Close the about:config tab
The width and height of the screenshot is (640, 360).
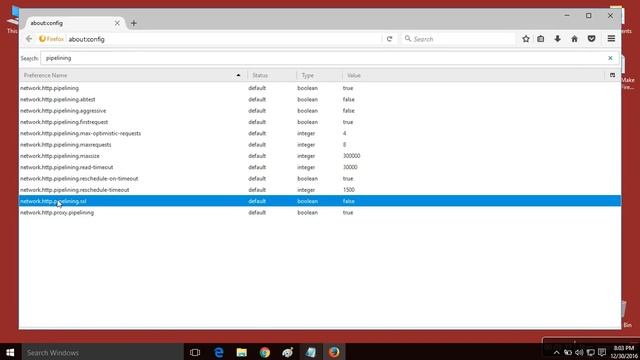point(117,23)
